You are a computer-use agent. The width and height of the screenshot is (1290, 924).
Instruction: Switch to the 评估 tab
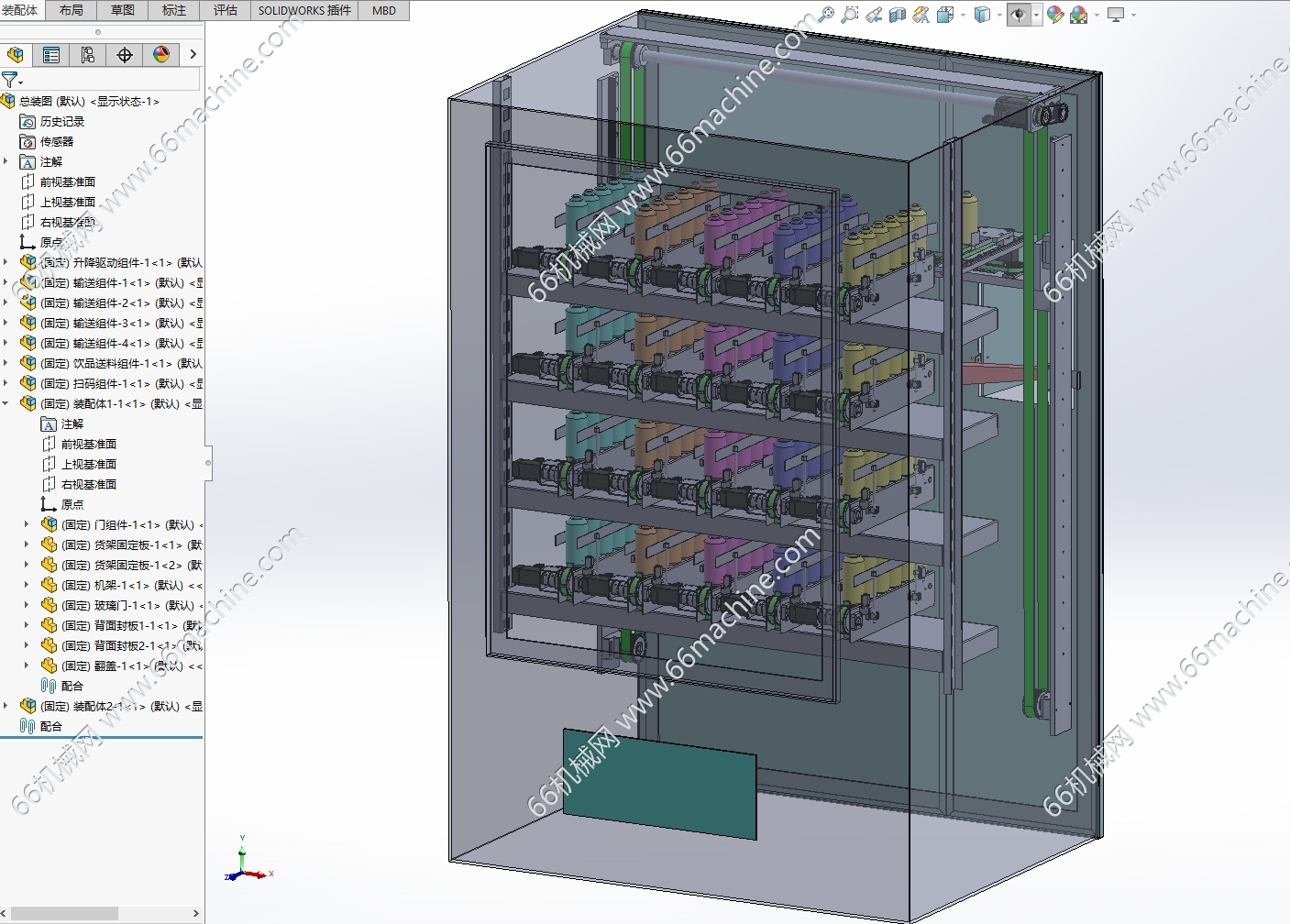[225, 10]
